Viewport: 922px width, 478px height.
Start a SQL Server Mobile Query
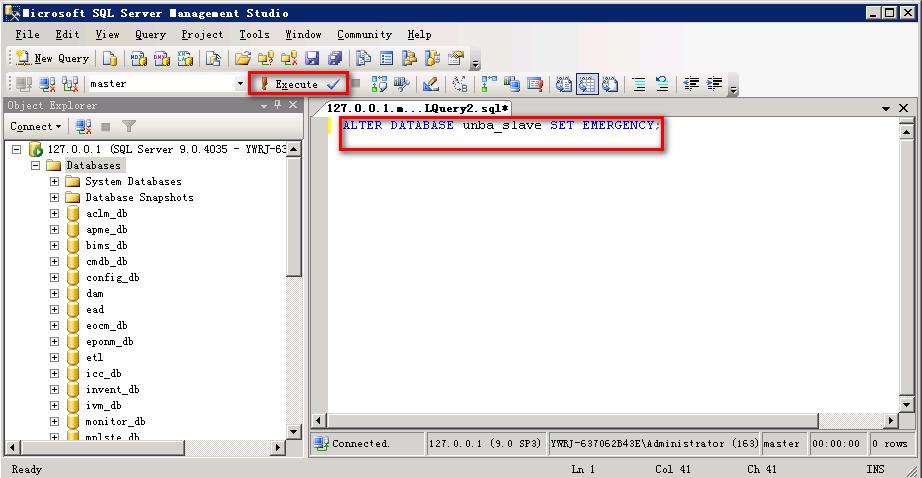[213, 58]
